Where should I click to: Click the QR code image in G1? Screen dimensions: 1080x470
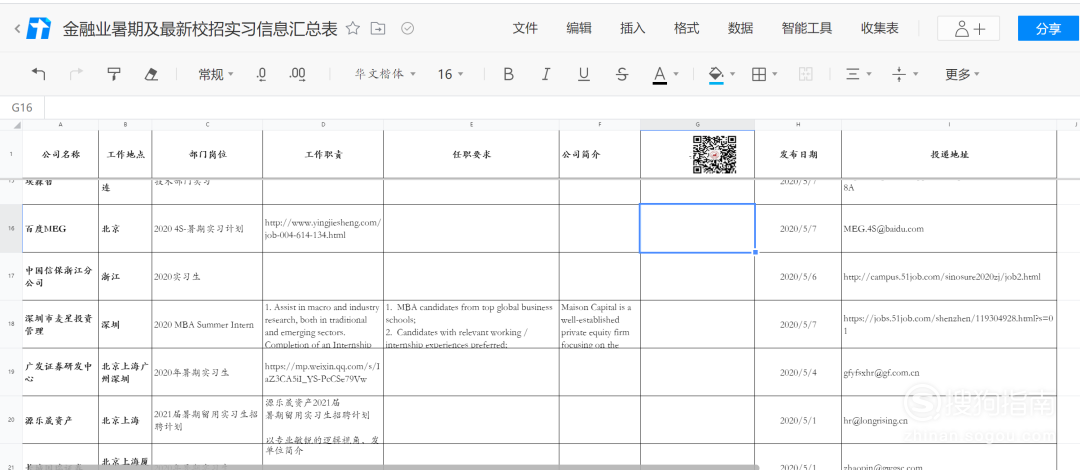(714, 154)
